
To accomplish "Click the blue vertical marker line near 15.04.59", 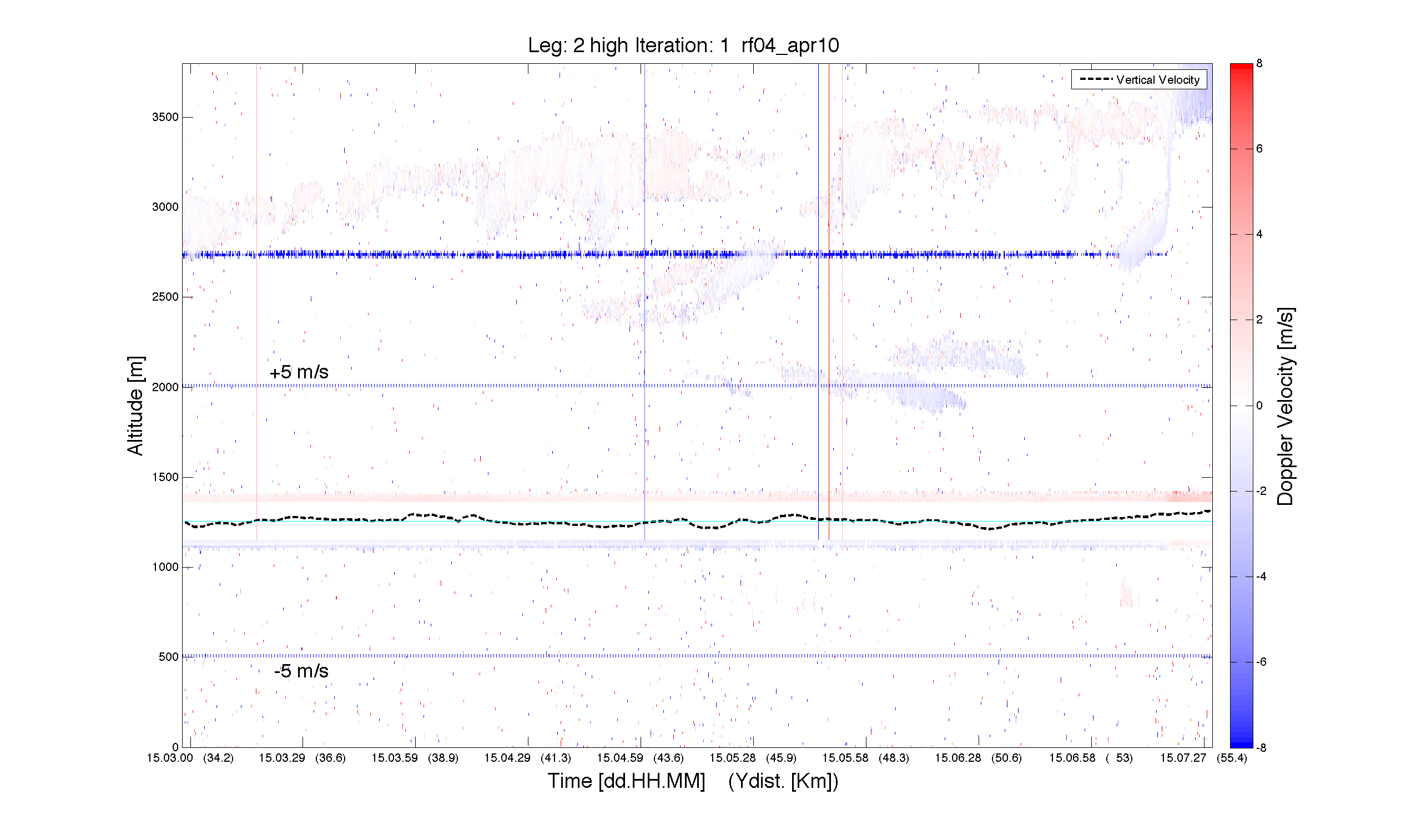I will click(644, 302).
